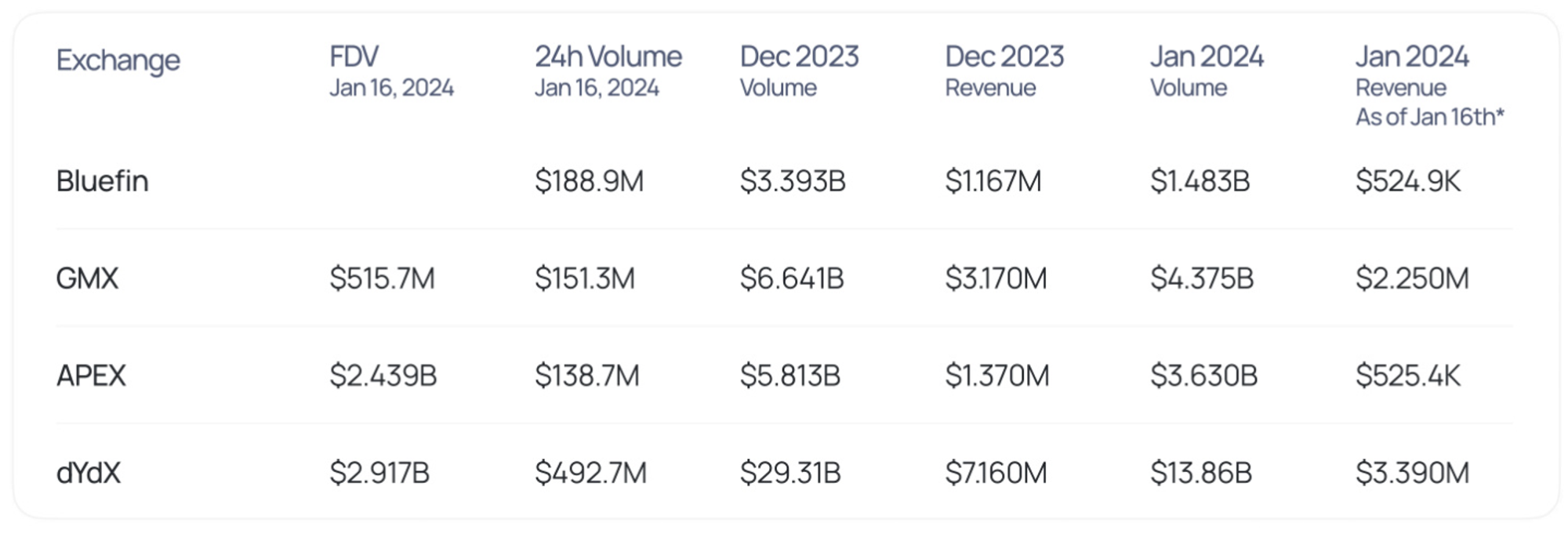
Task: Select GMX's $515.7M FDV value
Action: click(382, 278)
